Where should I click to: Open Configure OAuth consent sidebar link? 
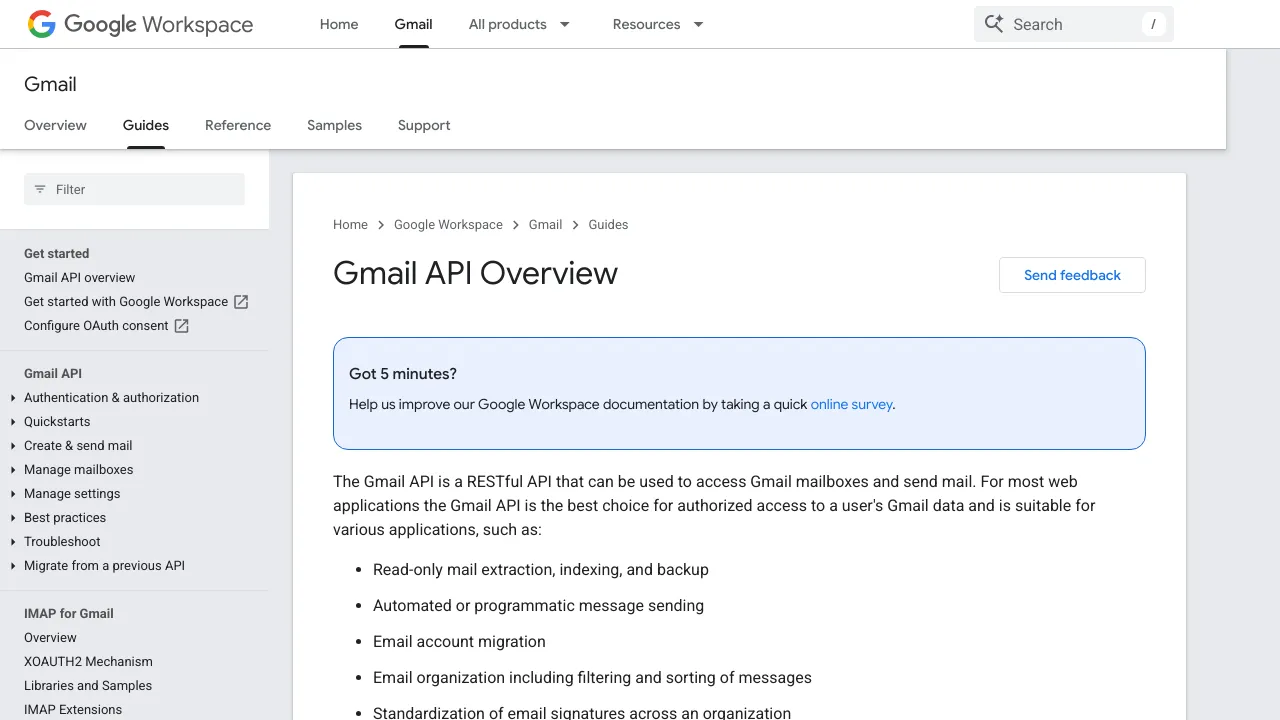click(x=96, y=326)
